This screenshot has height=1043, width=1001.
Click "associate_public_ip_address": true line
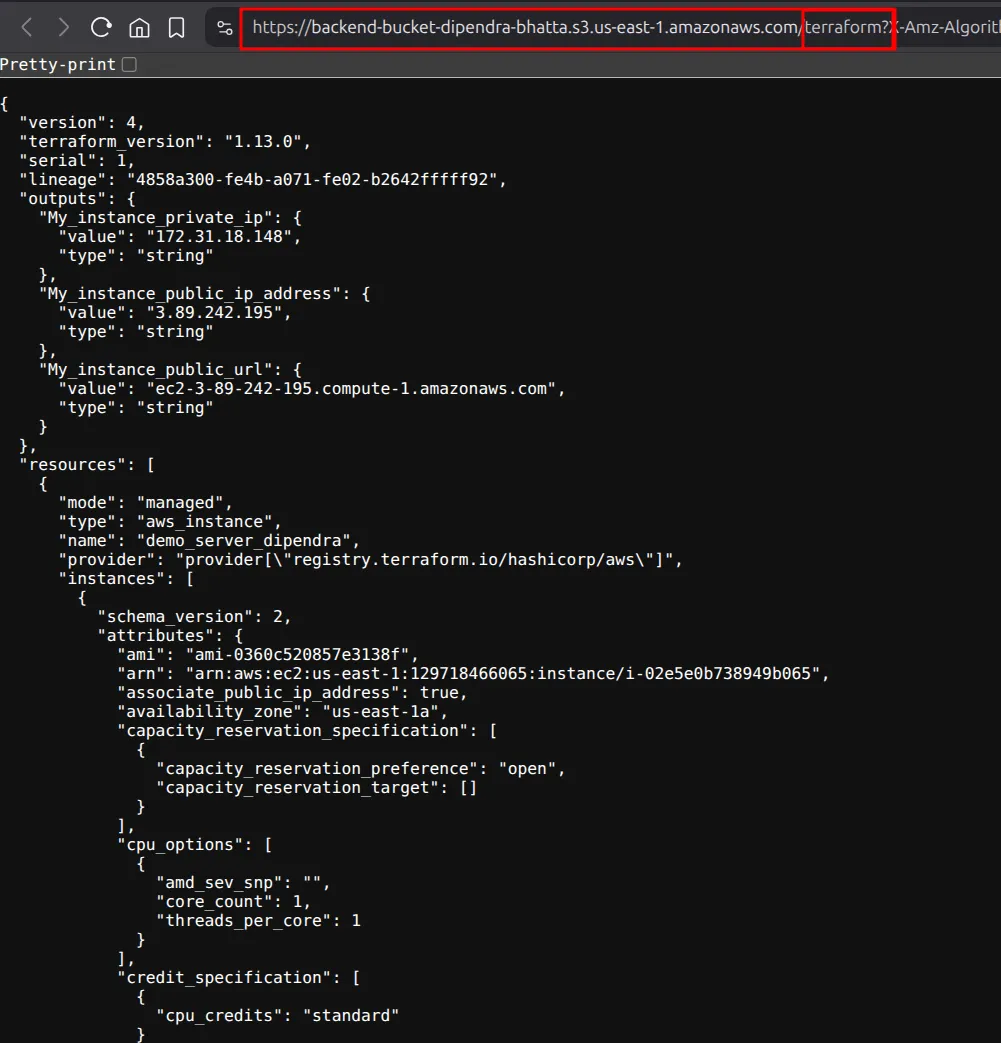[x=292, y=692]
